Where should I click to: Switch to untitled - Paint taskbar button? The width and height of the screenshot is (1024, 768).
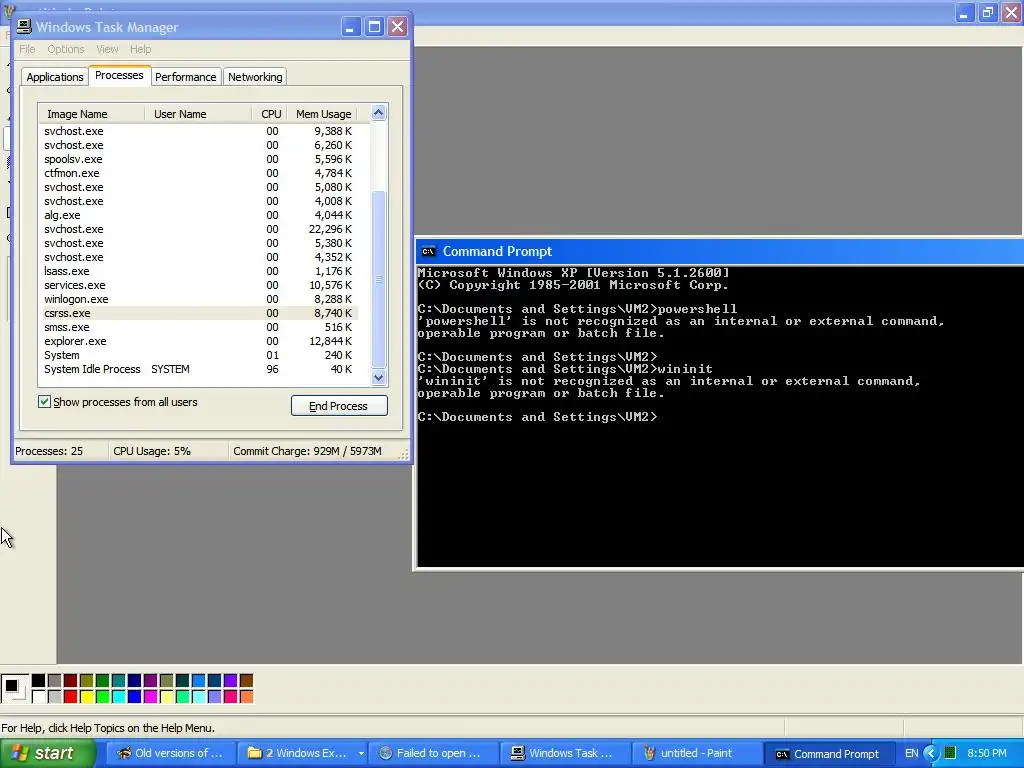coord(696,753)
